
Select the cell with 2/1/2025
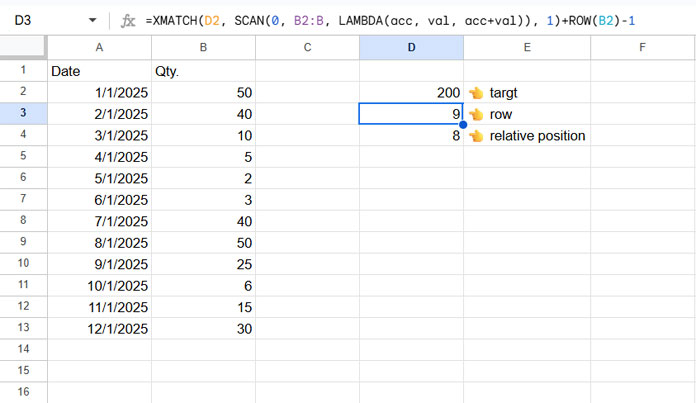99,114
